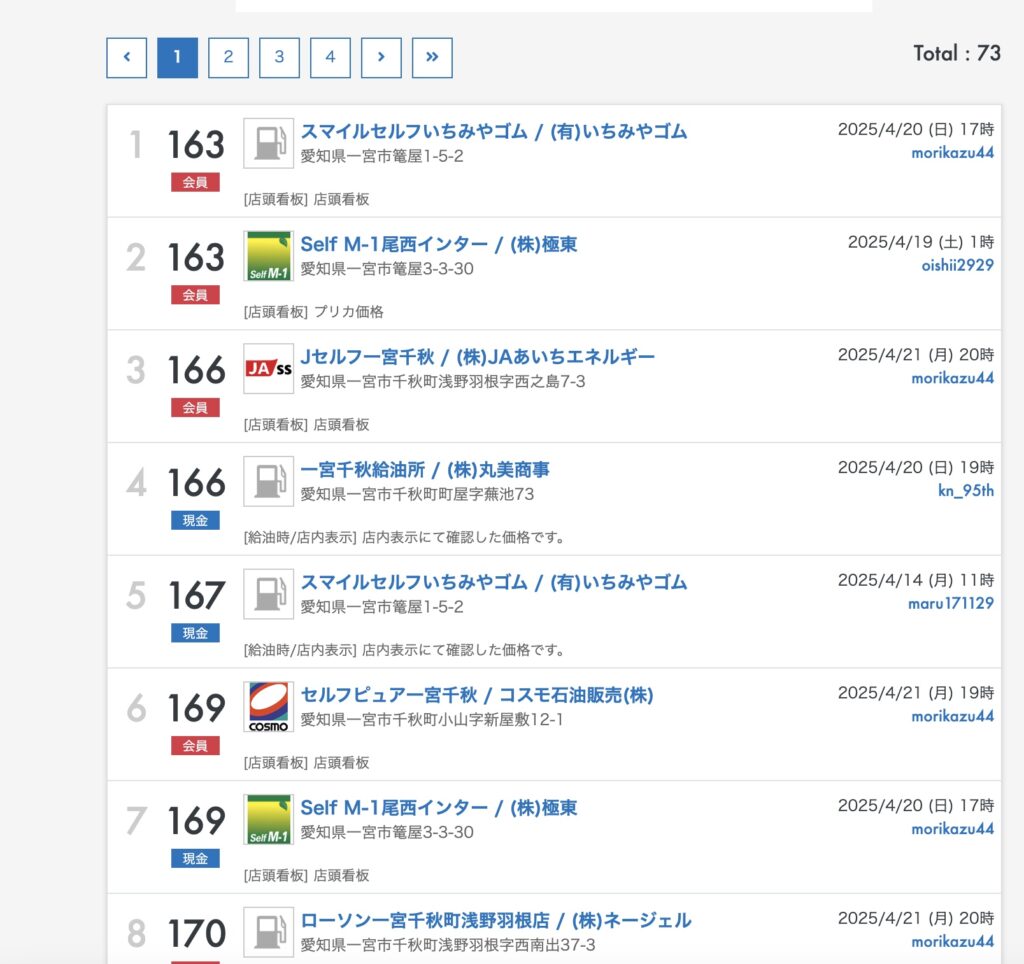This screenshot has height=964, width=1024.
Task: Open Jセルフ一宮千秋 station link
Action: tap(477, 357)
